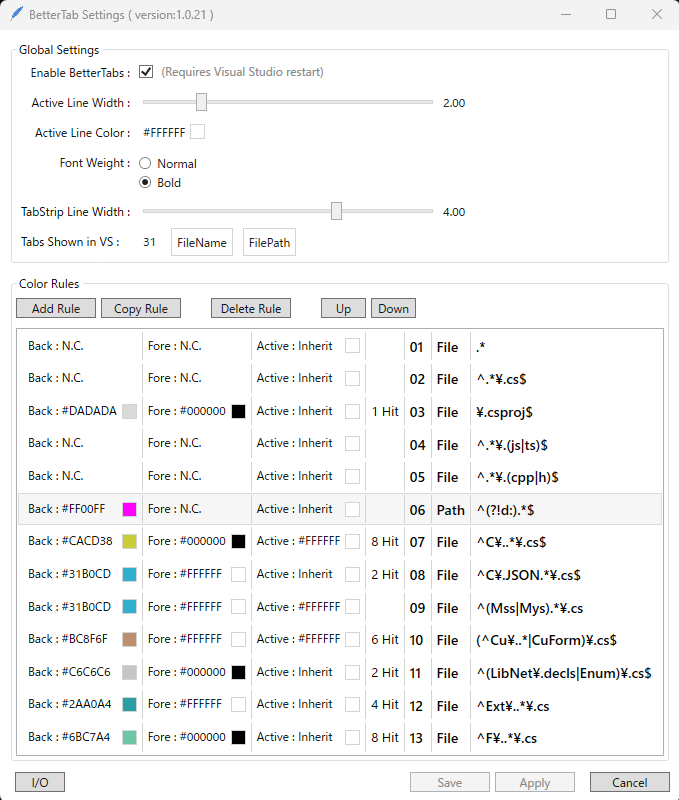The image size is (679, 800).
Task: Toggle the Enable BetterTabs checkbox
Action: click(146, 71)
